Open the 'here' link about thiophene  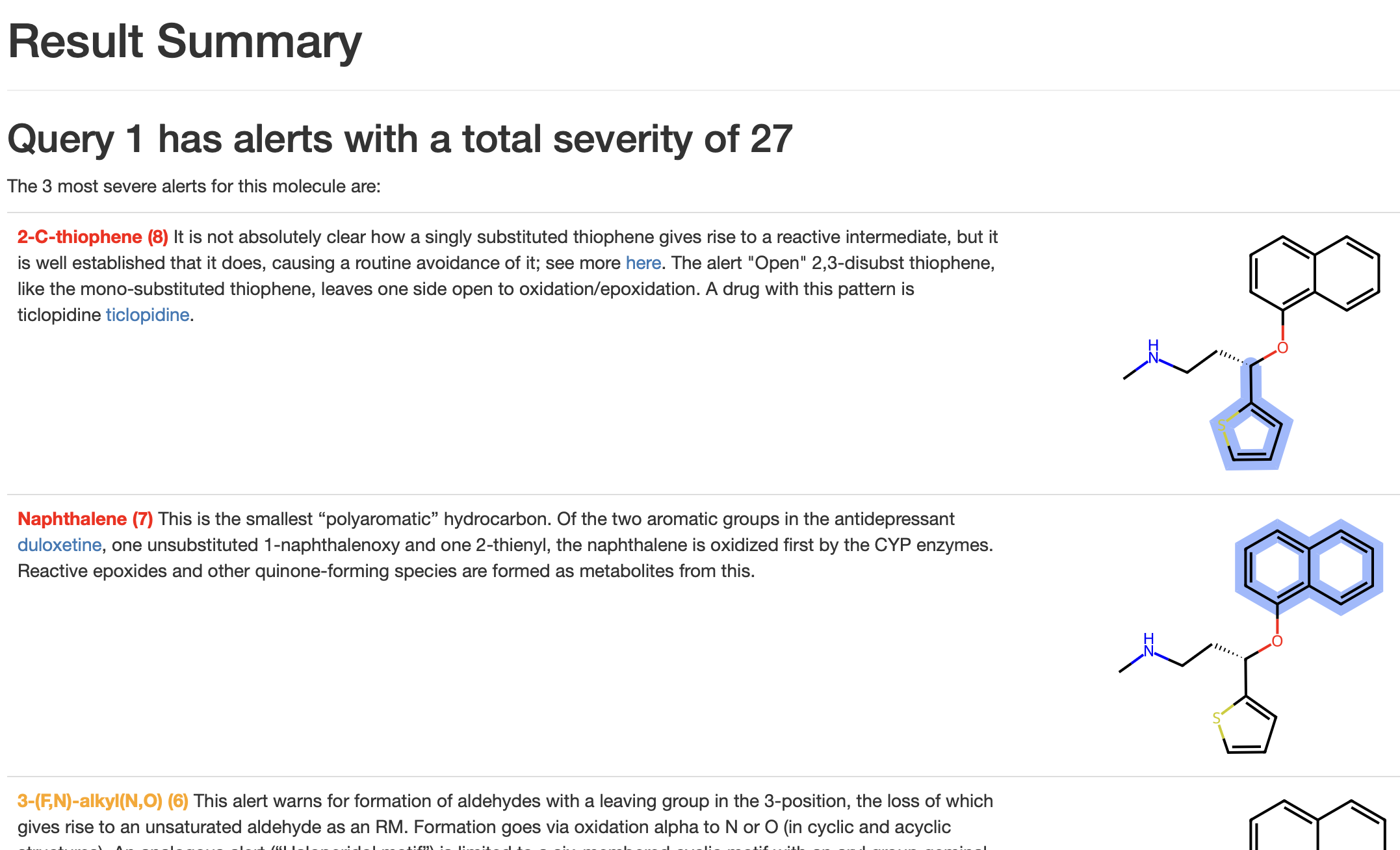coord(643,263)
